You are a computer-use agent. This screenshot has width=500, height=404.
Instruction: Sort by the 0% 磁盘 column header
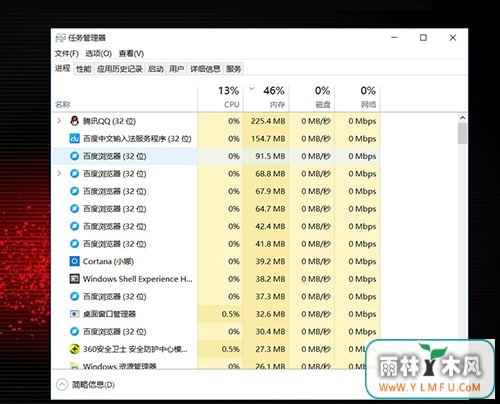(312, 97)
